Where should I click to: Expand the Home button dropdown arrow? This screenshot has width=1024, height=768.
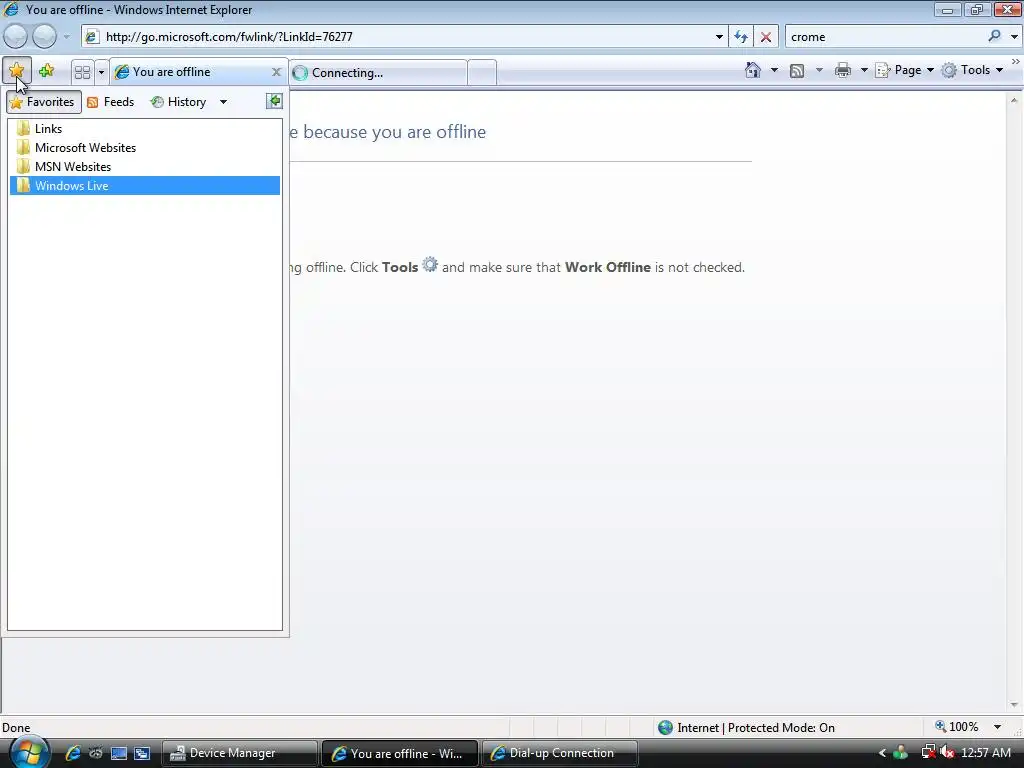(775, 70)
